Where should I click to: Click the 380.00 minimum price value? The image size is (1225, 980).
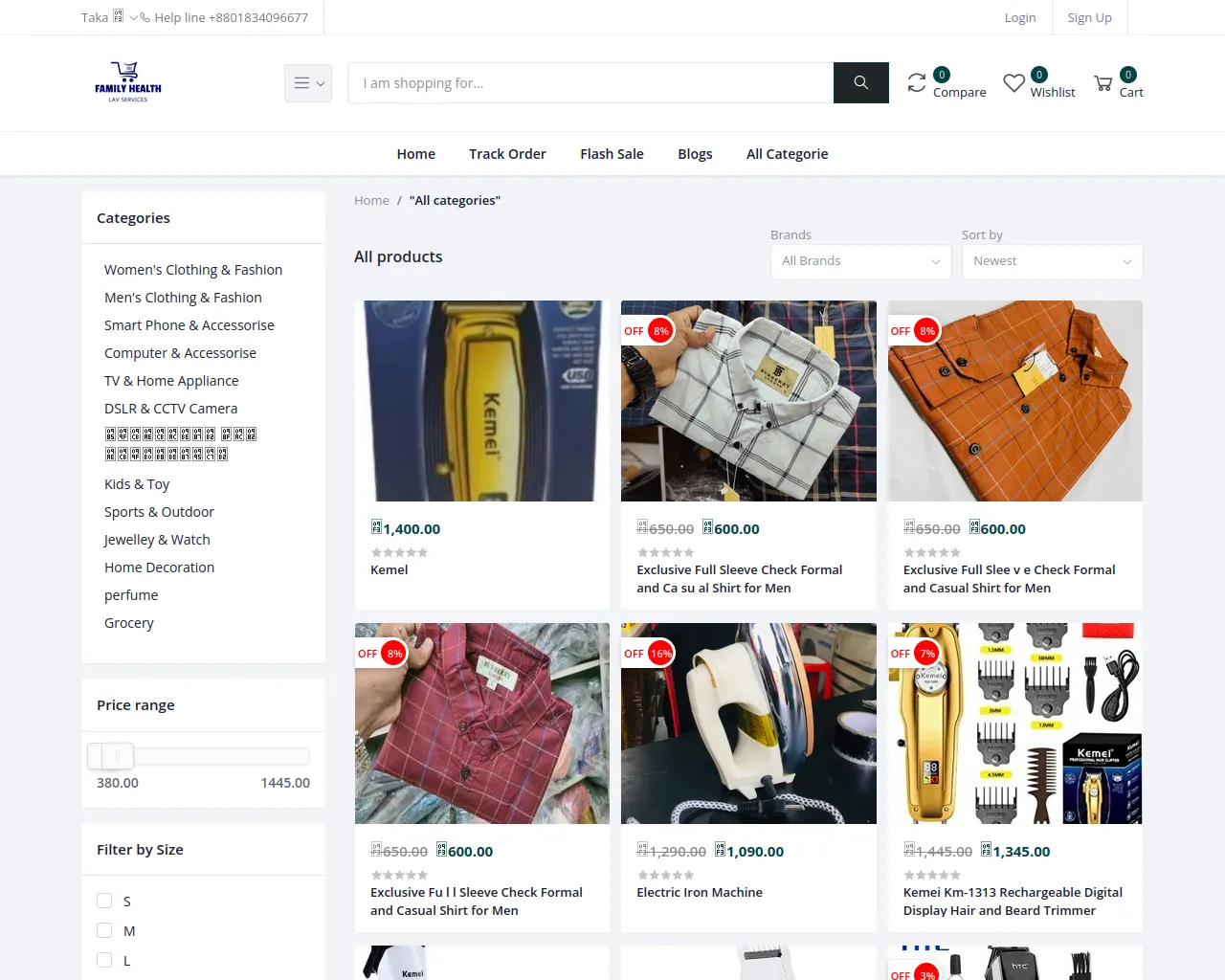click(x=118, y=783)
